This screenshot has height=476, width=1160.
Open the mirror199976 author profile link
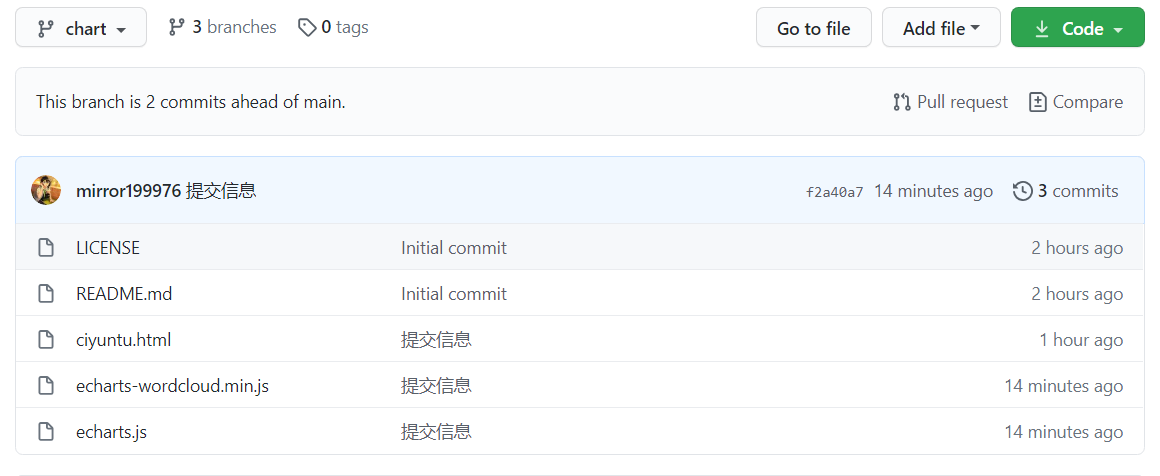click(x=128, y=191)
